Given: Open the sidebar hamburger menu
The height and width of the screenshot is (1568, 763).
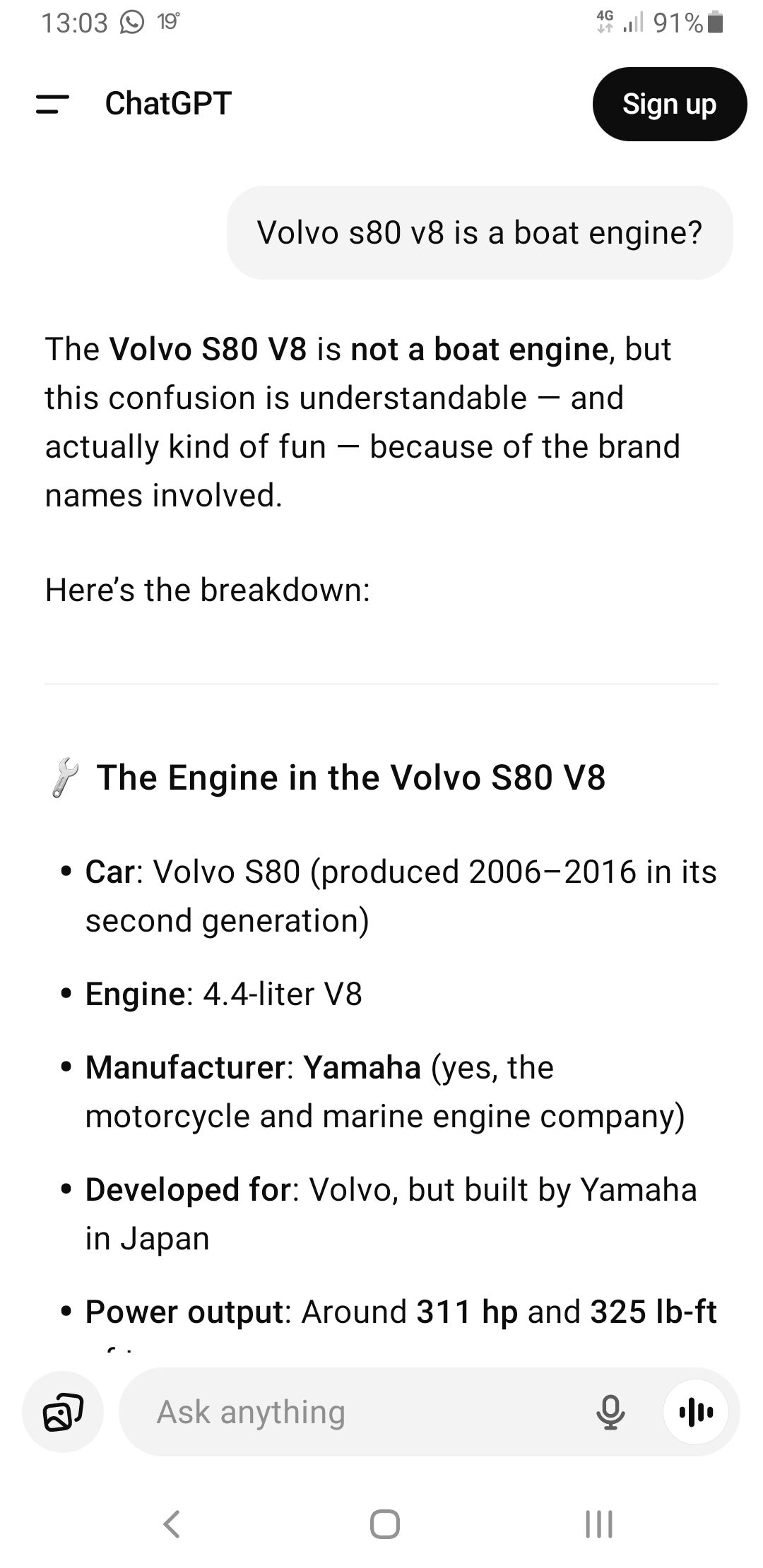Looking at the screenshot, I should (x=52, y=105).
